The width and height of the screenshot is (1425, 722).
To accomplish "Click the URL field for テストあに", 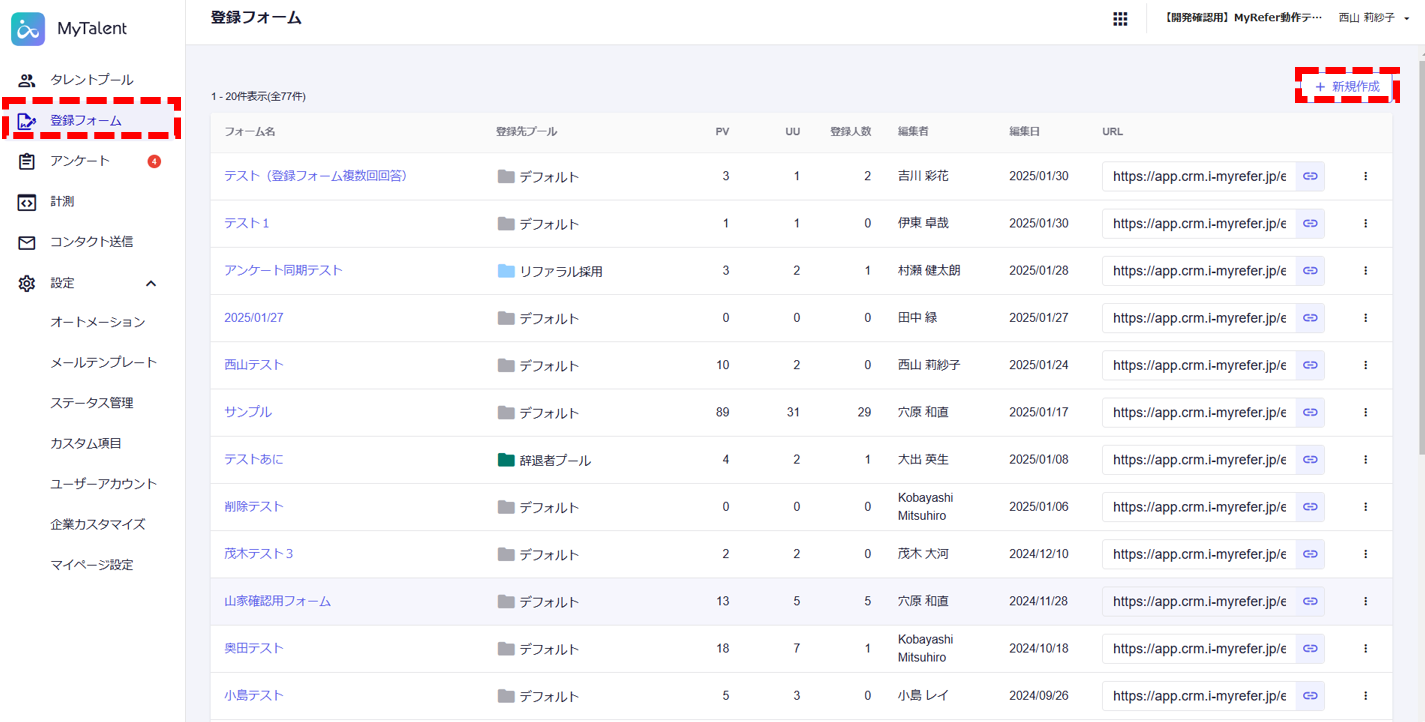I will (1198, 460).
